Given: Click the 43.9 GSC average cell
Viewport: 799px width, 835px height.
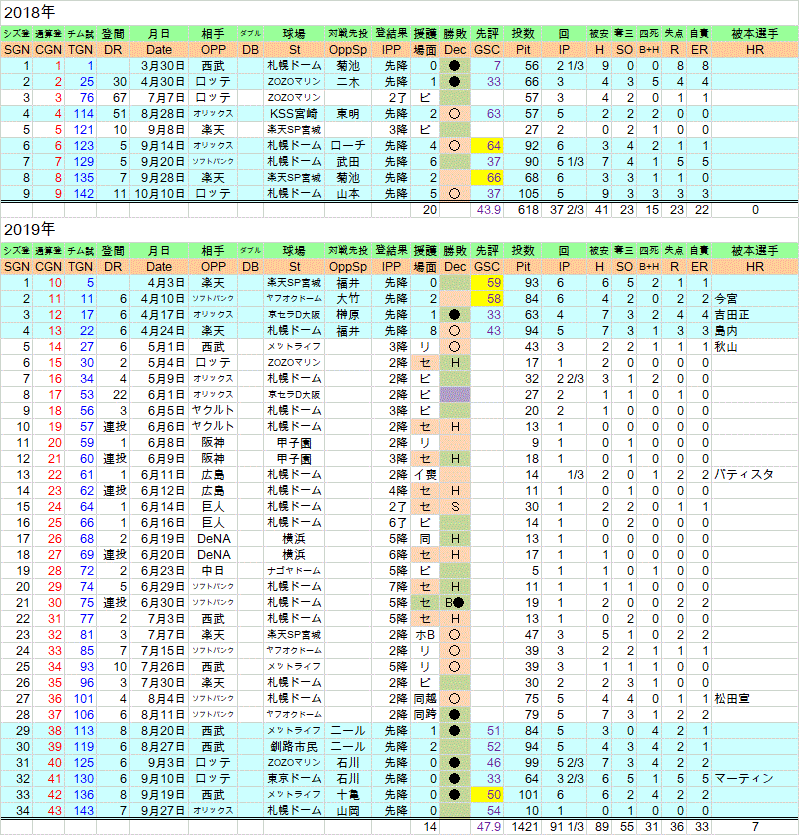Looking at the screenshot, I should (487, 210).
